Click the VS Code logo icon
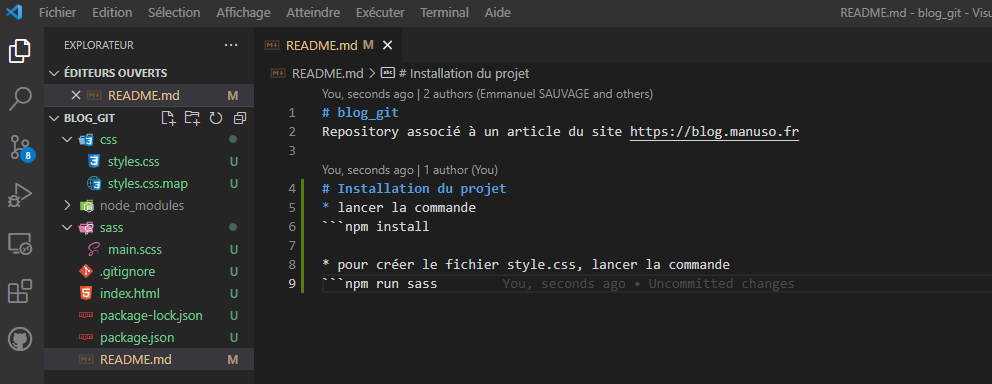992x384 pixels. (13, 12)
